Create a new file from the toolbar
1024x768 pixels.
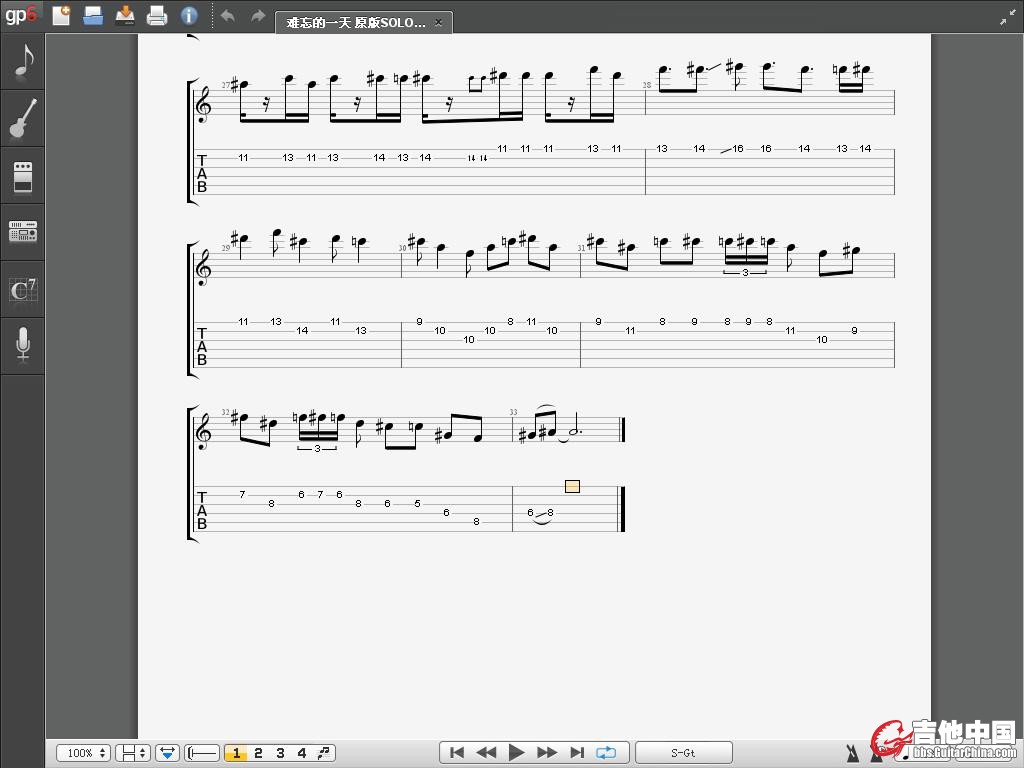click(61, 15)
